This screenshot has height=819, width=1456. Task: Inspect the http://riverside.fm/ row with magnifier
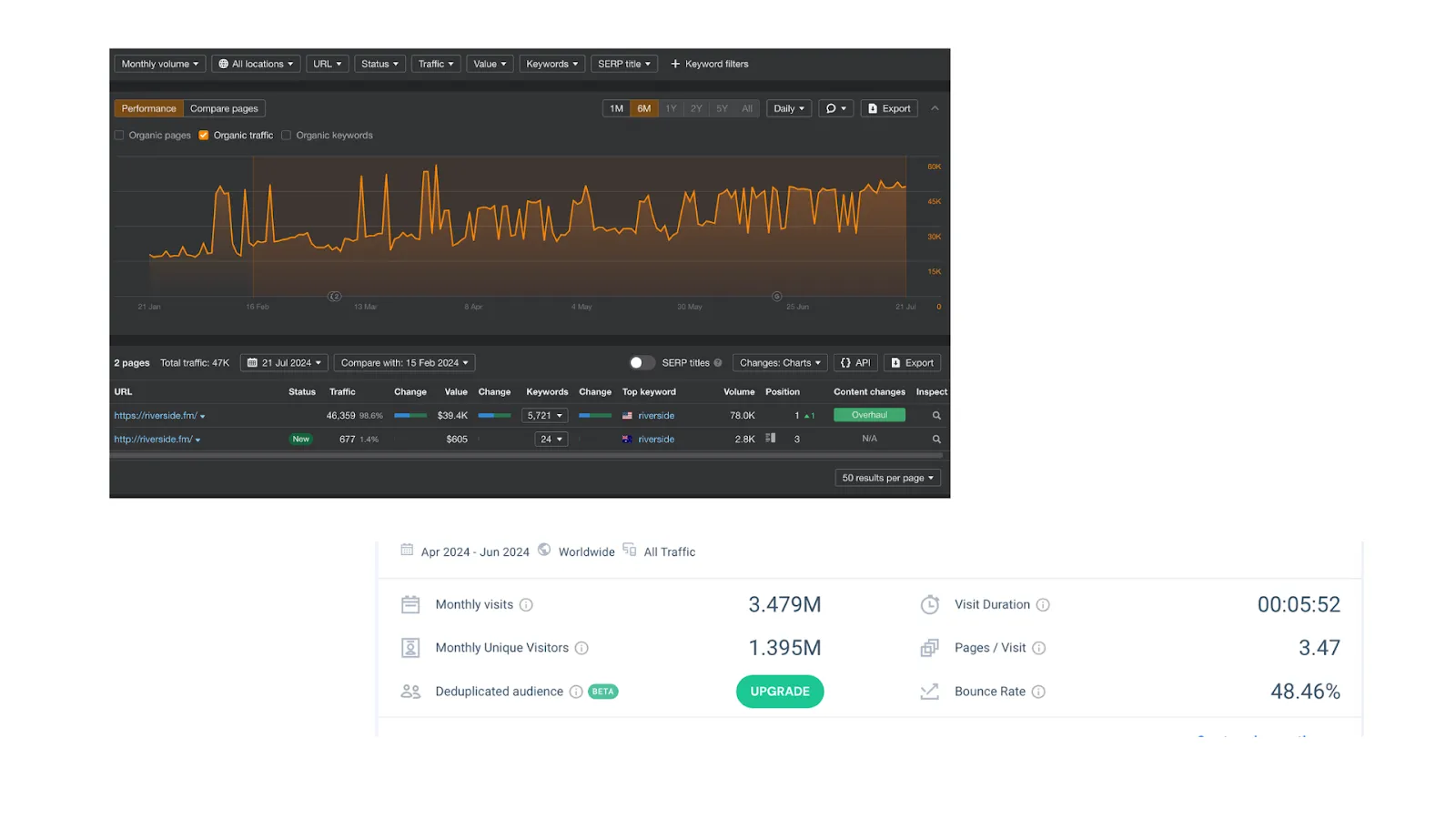coord(936,440)
